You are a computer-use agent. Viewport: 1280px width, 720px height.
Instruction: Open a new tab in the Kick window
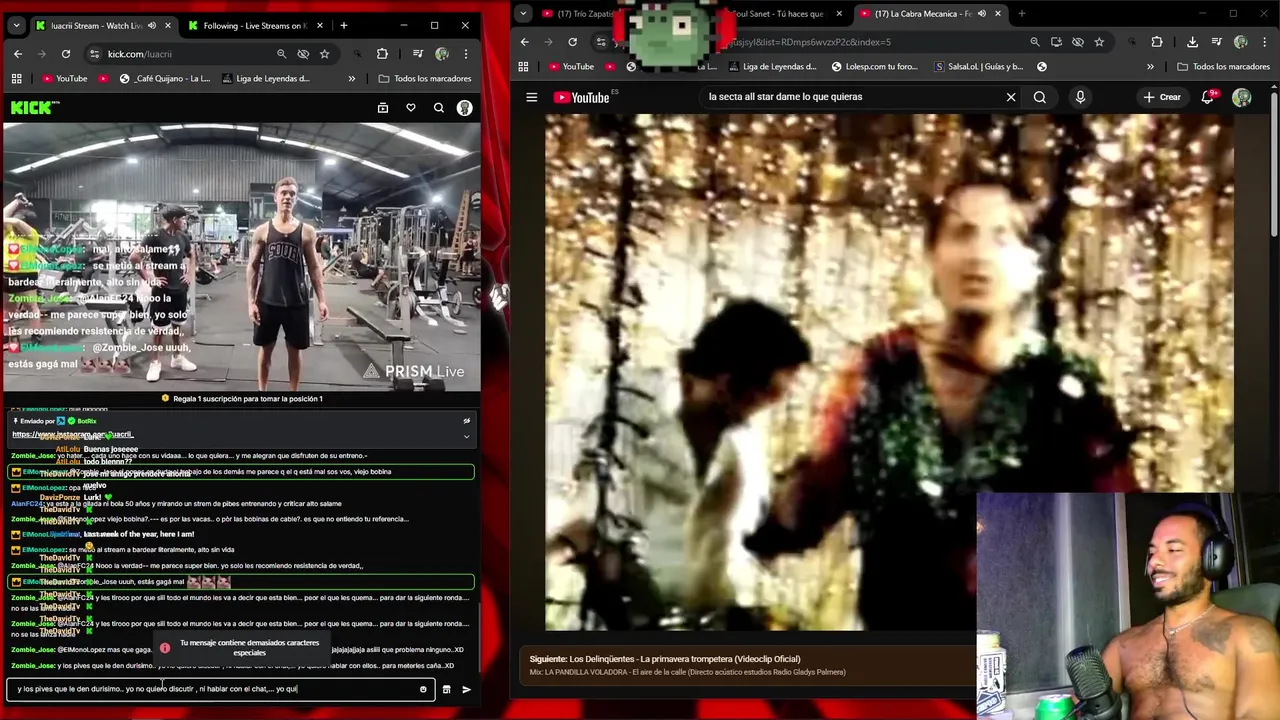(343, 25)
